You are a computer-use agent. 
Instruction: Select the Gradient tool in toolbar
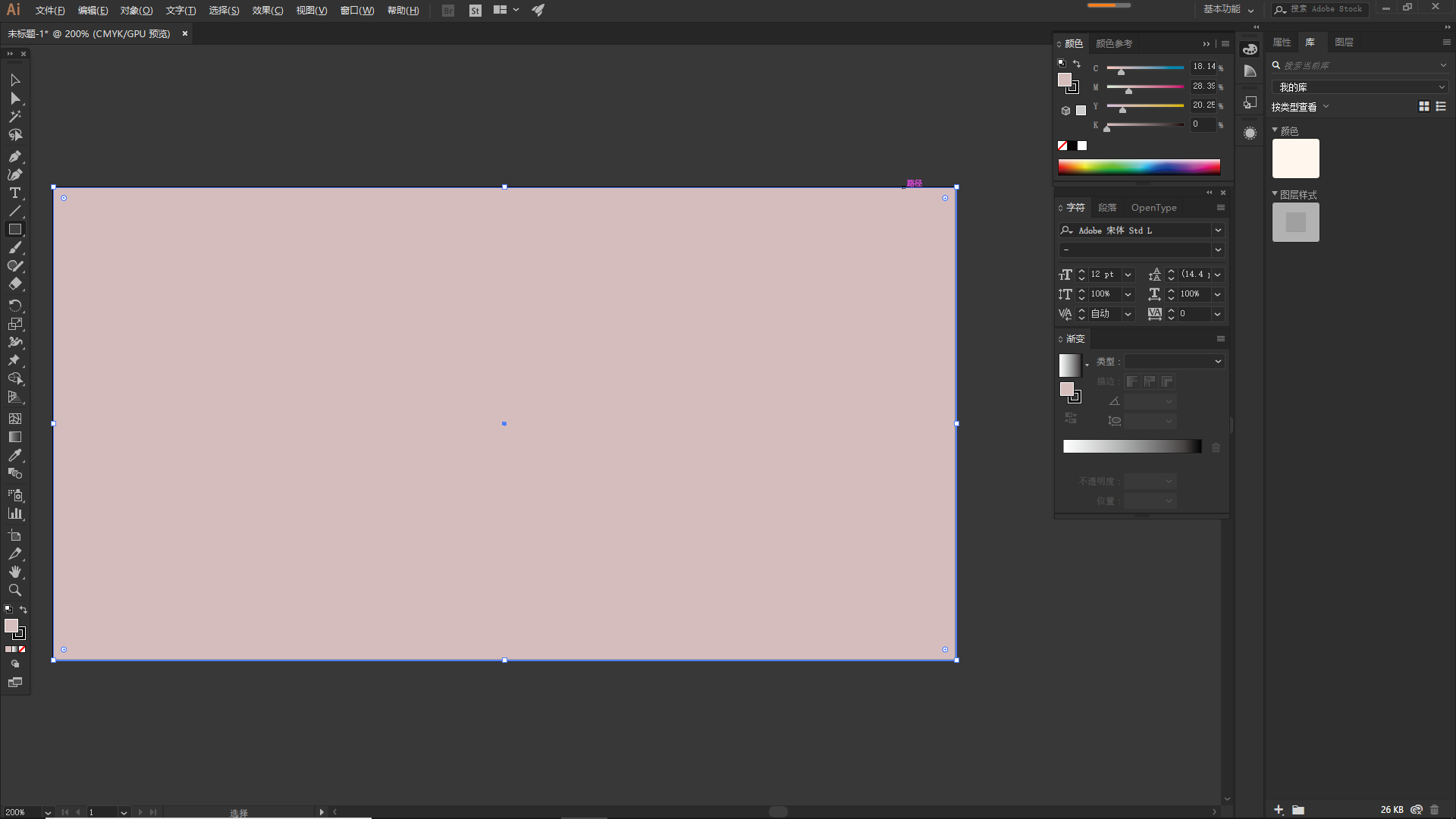[x=14, y=437]
